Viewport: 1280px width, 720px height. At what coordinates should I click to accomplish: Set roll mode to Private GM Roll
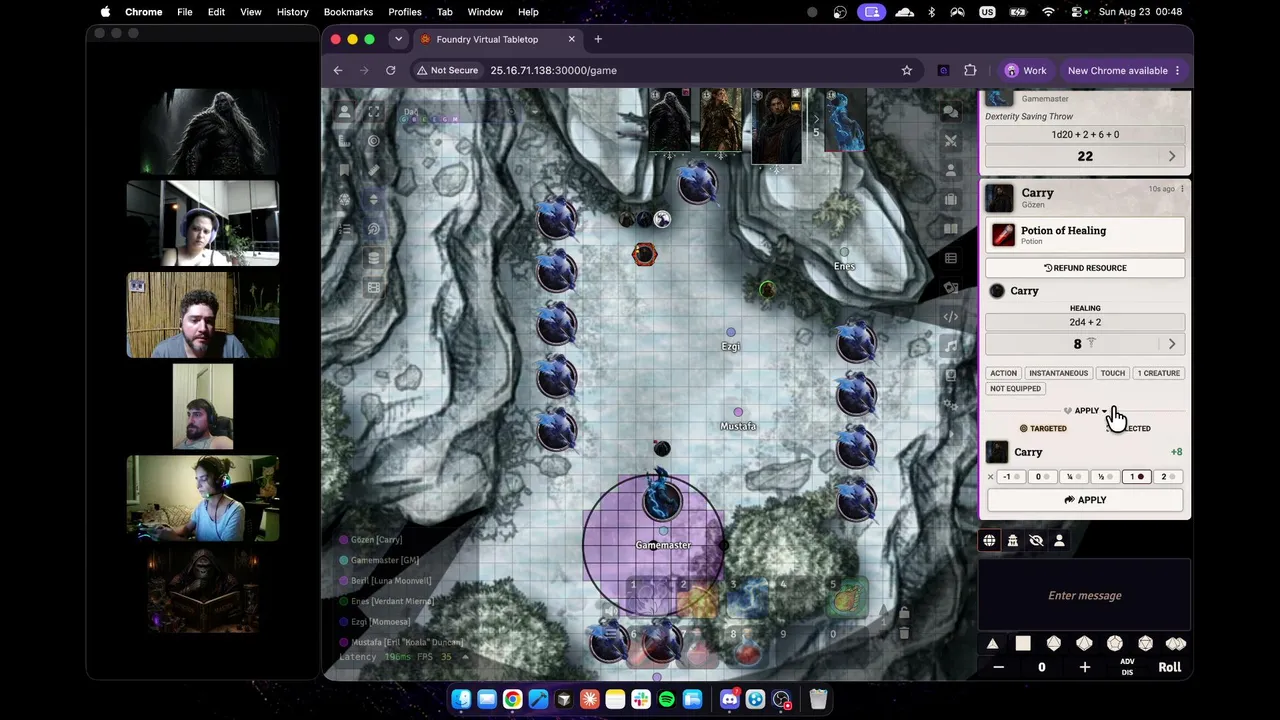point(1012,541)
